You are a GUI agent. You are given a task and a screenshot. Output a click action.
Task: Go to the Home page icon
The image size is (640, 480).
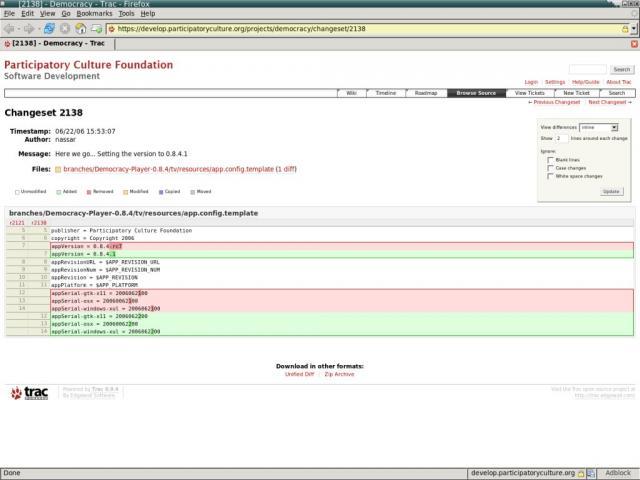80,29
